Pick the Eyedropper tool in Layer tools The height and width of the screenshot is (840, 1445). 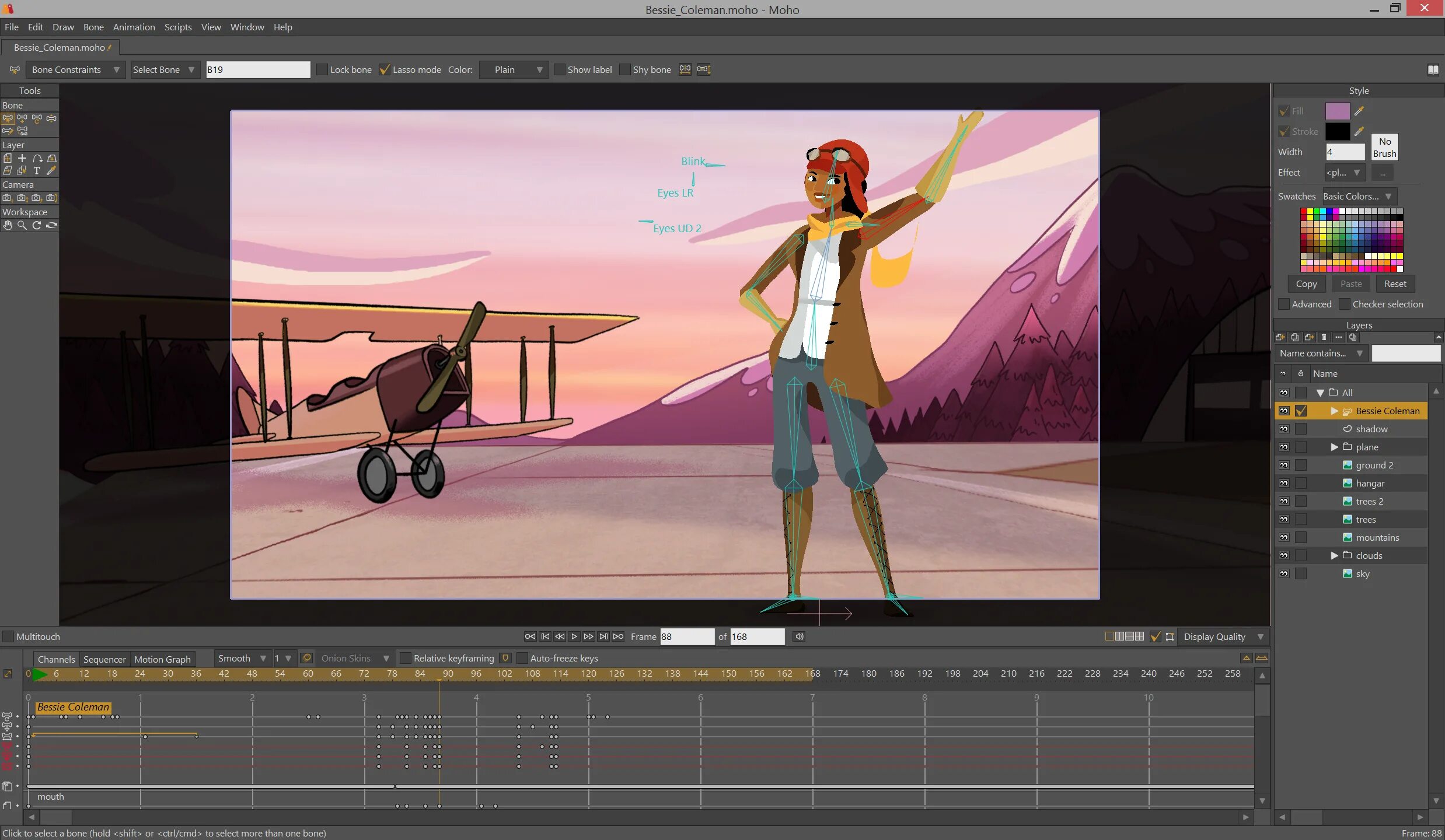coord(51,171)
